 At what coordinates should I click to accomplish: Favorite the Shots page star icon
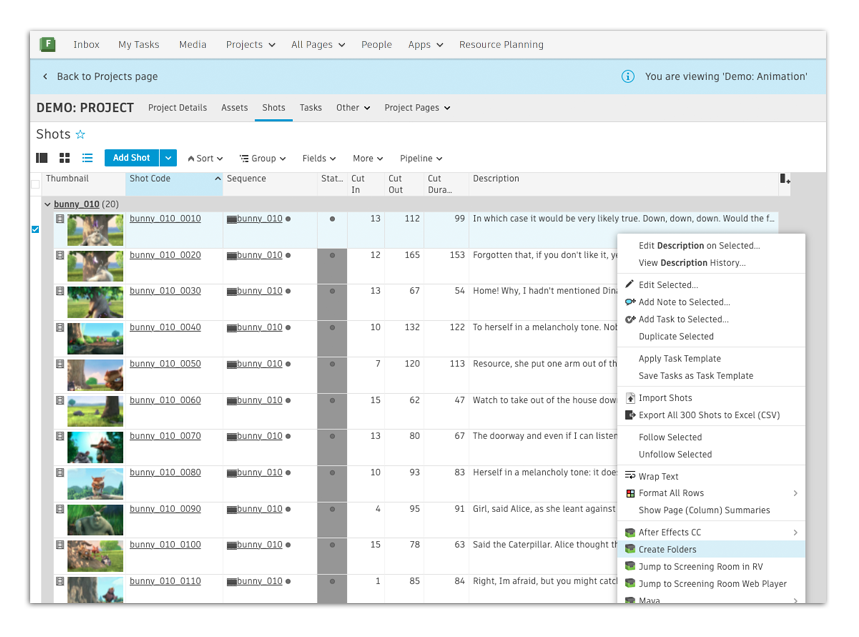[81, 134]
